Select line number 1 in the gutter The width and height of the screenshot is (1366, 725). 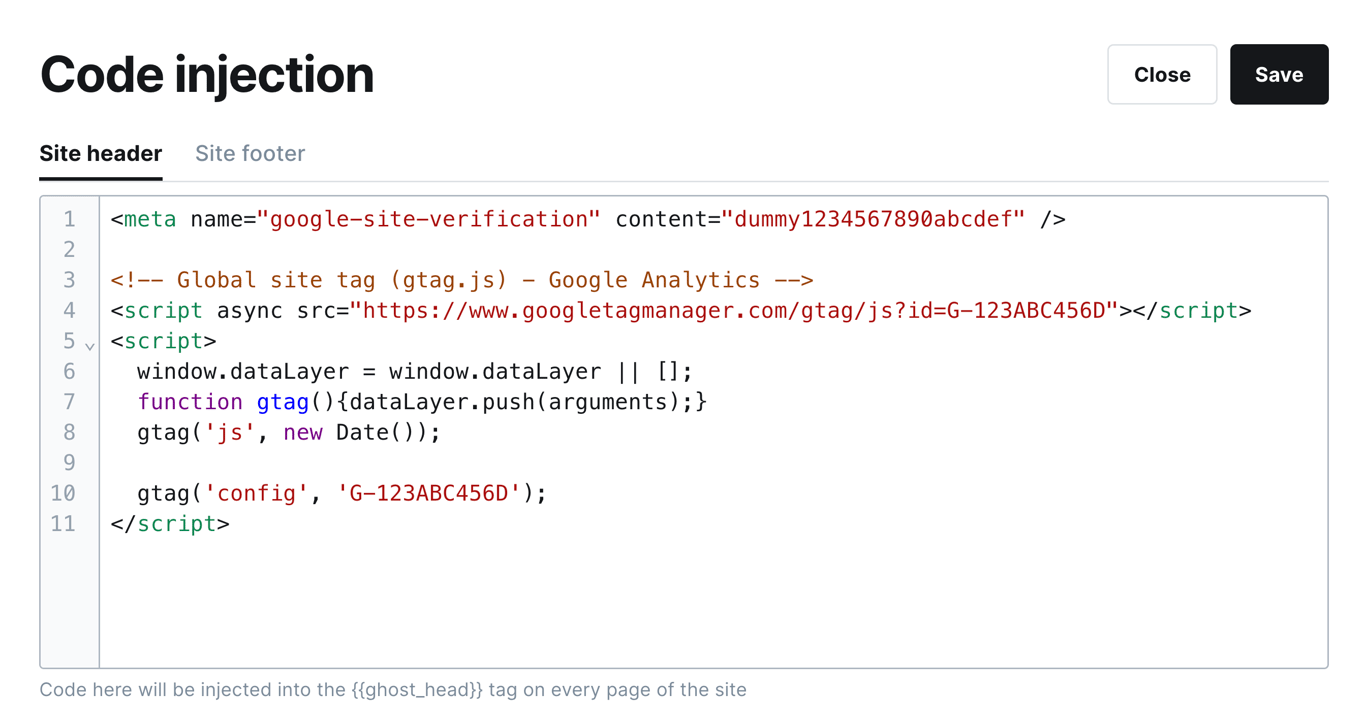click(x=68, y=218)
